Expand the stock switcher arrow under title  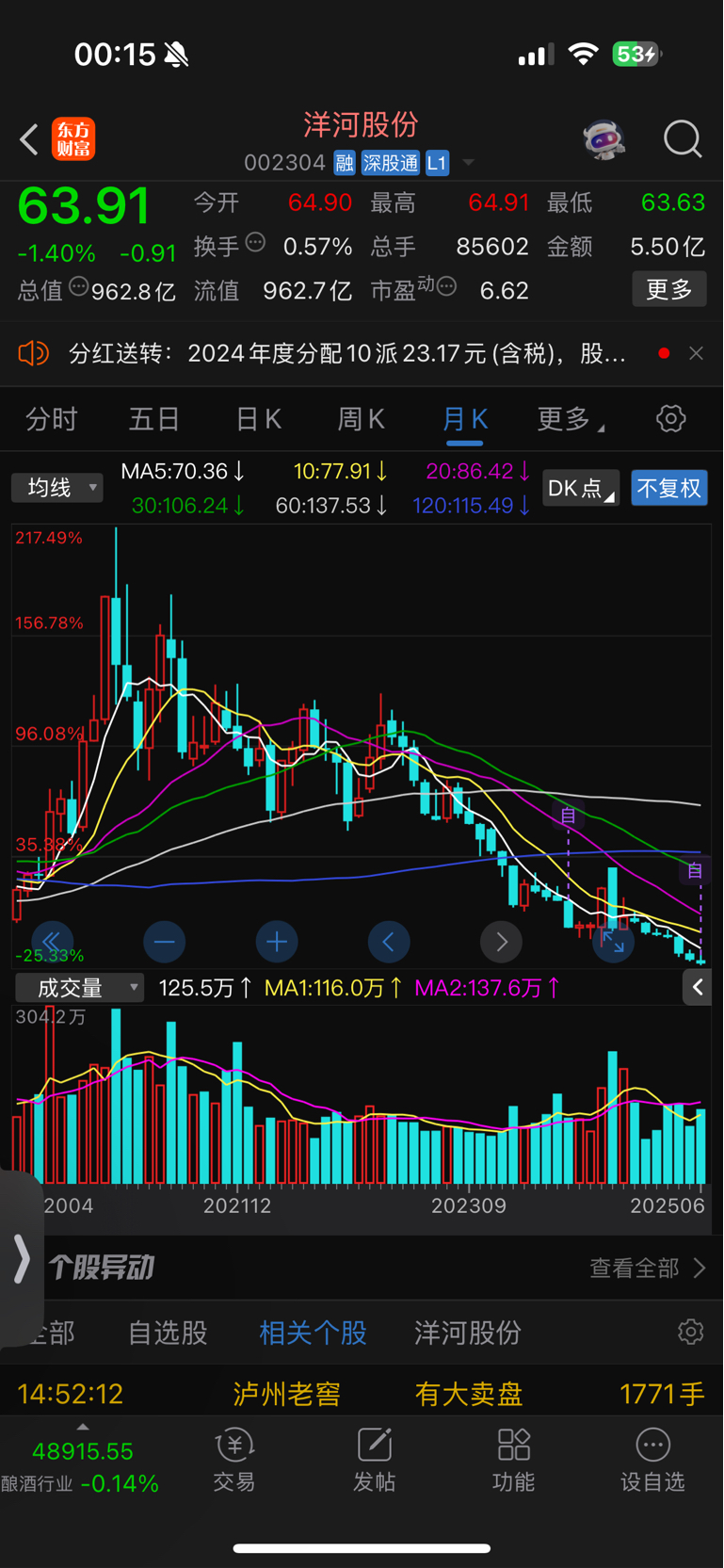pos(468,163)
